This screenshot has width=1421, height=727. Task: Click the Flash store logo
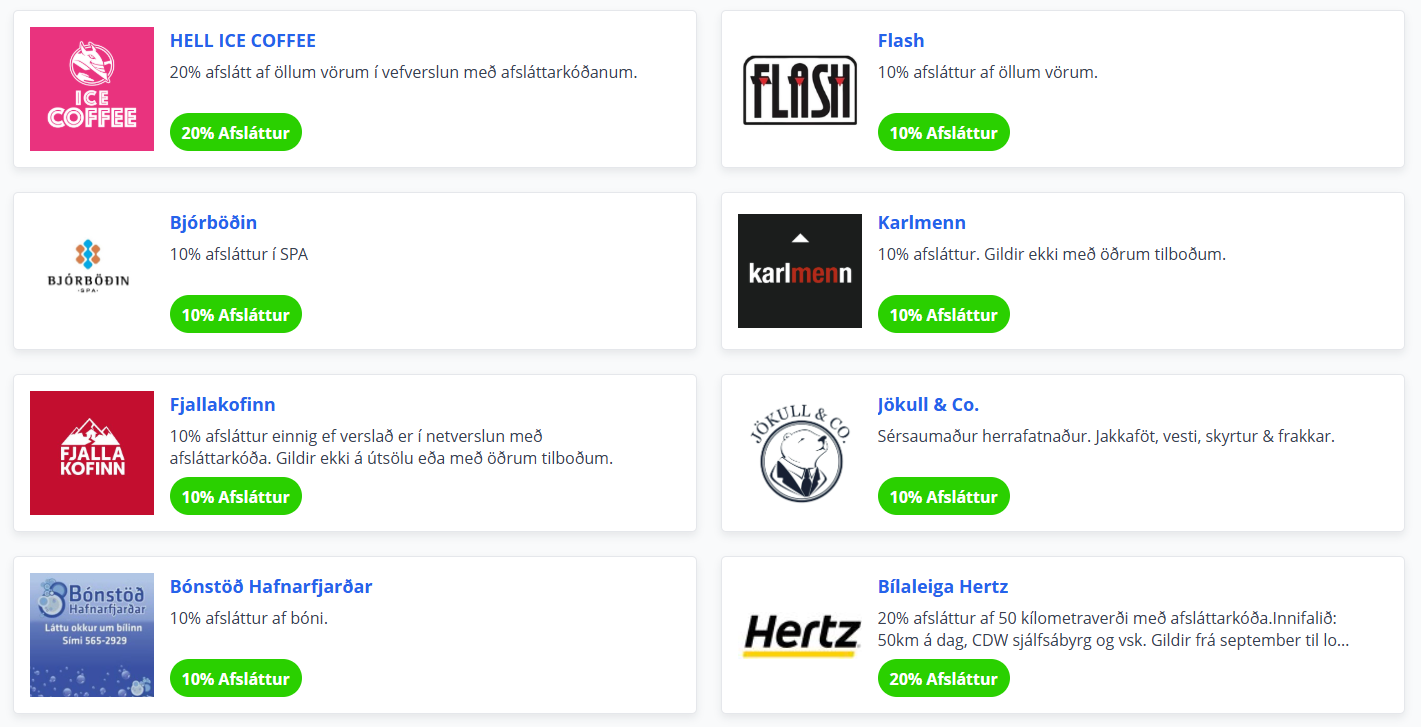point(800,89)
